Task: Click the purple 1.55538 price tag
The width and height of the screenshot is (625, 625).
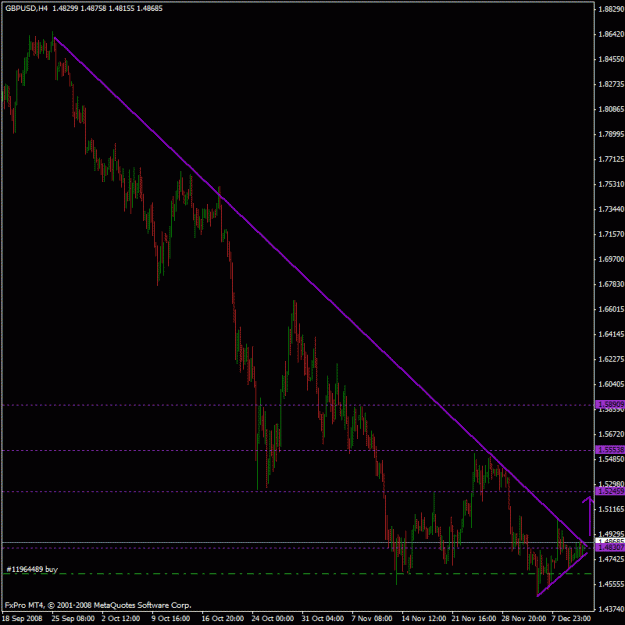Action: 610,450
